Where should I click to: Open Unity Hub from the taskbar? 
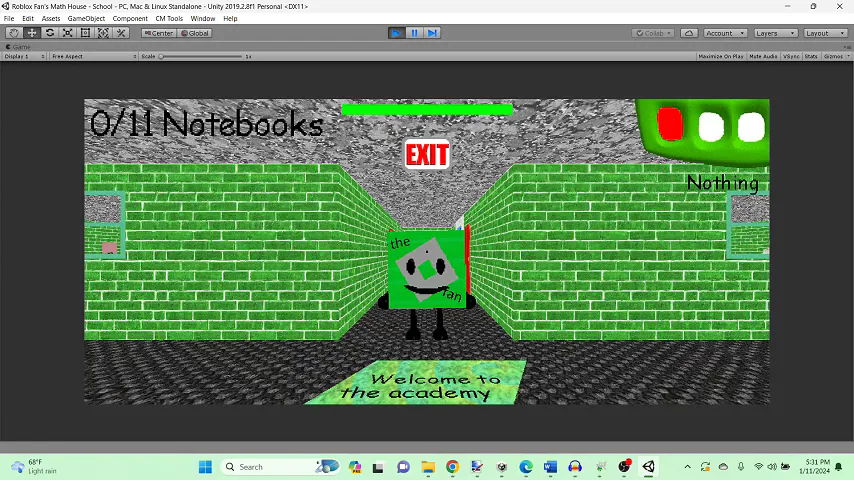pos(502,467)
